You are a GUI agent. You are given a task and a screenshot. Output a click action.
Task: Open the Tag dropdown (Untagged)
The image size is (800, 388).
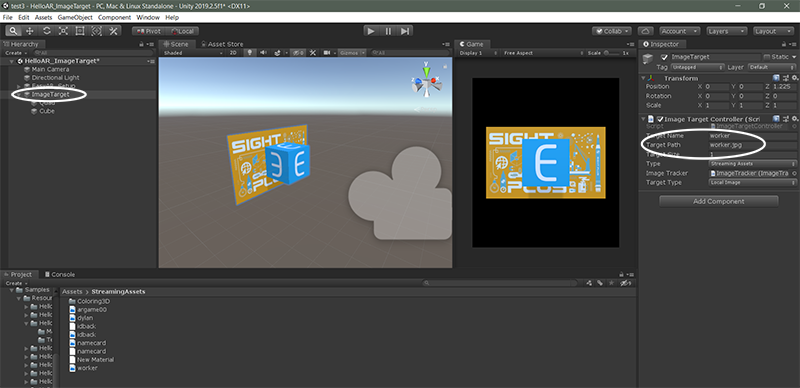[697, 67]
